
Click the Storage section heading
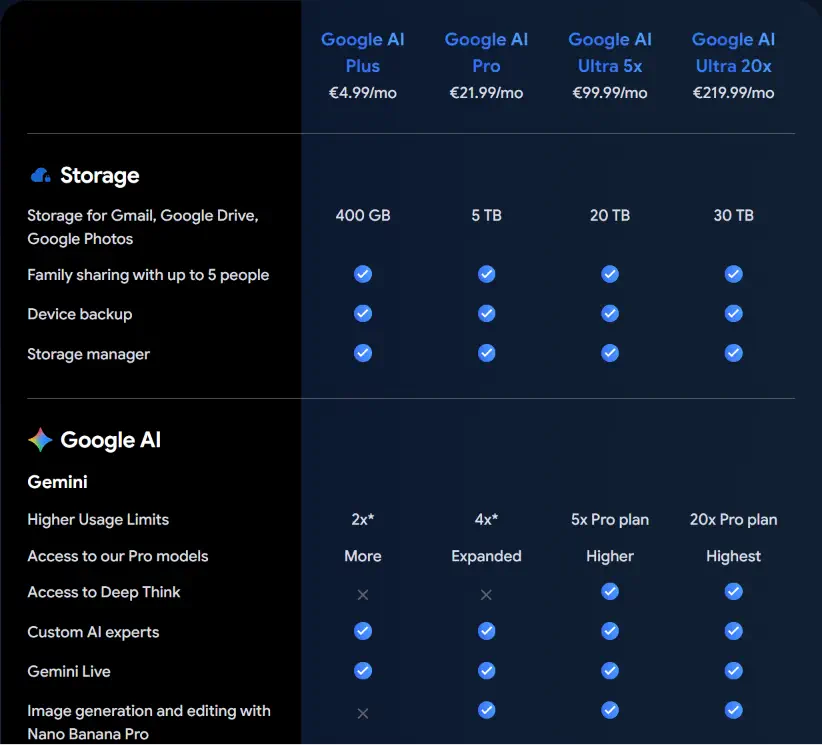coord(100,176)
